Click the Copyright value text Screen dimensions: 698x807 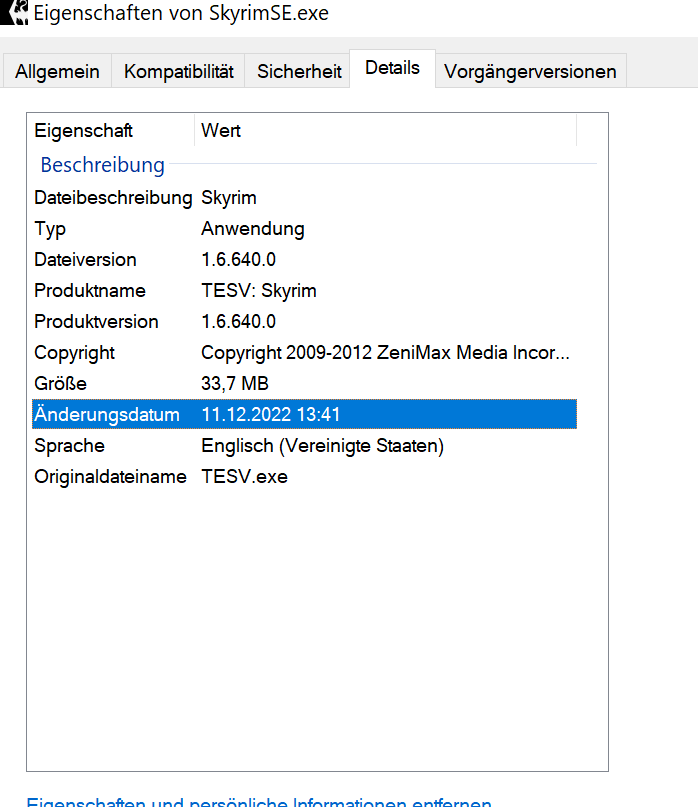pos(385,353)
